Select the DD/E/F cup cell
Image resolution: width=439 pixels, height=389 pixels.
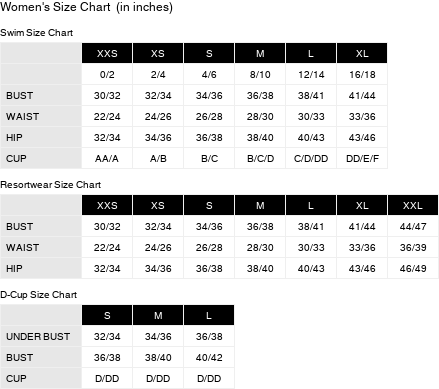(362, 158)
